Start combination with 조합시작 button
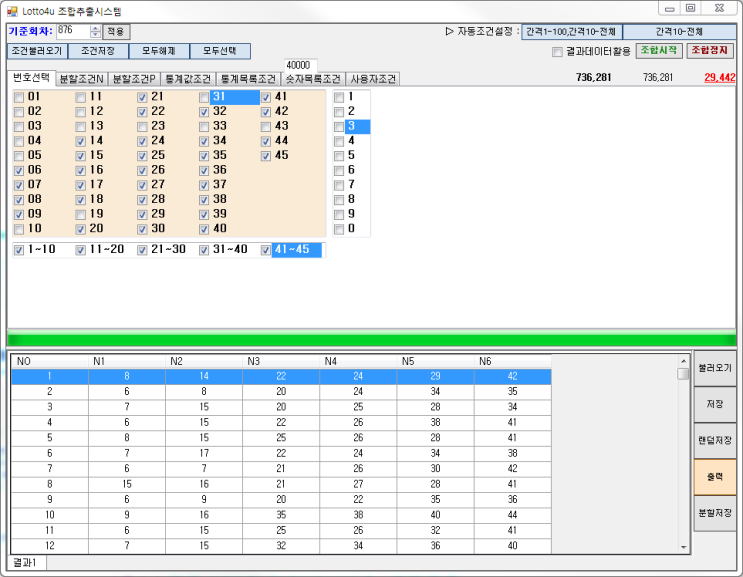Screen dimensions: 743x577 (x=659, y=51)
